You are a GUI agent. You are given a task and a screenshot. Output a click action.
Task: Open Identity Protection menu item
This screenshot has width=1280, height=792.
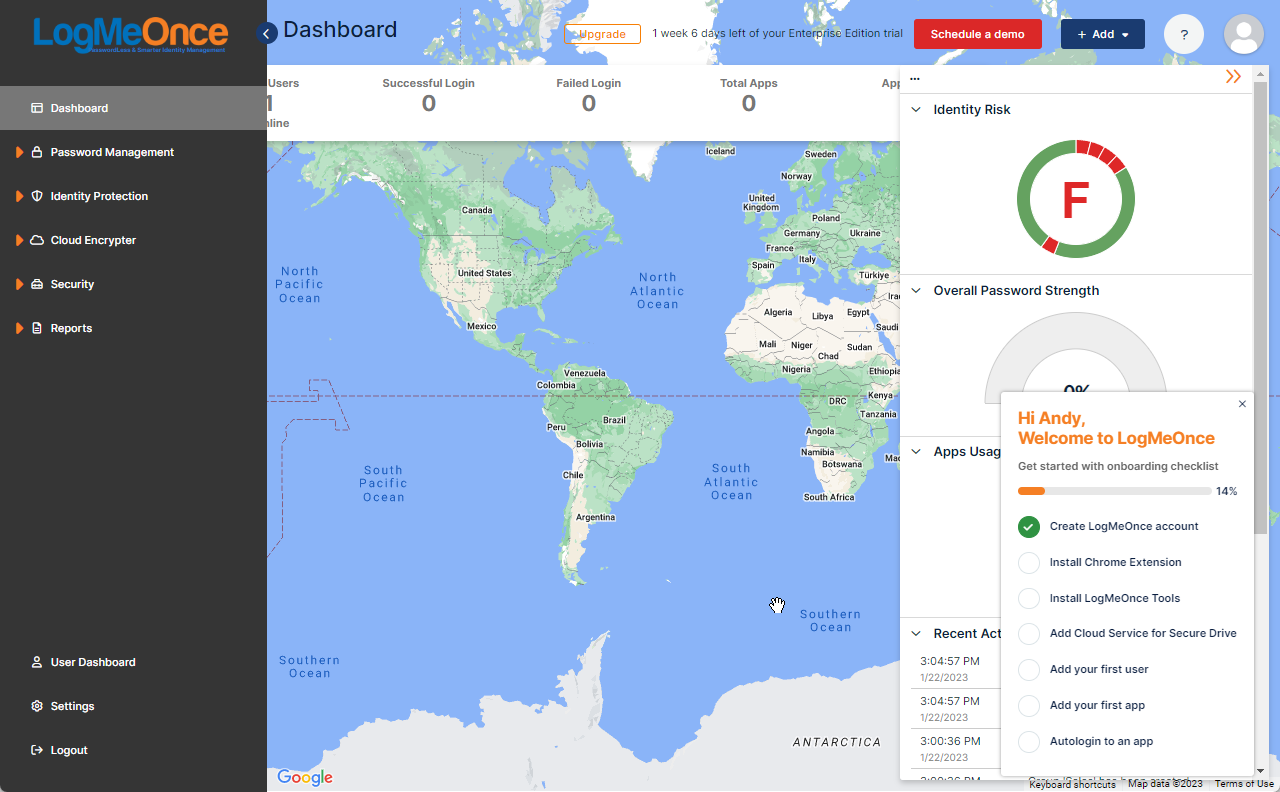133,196
